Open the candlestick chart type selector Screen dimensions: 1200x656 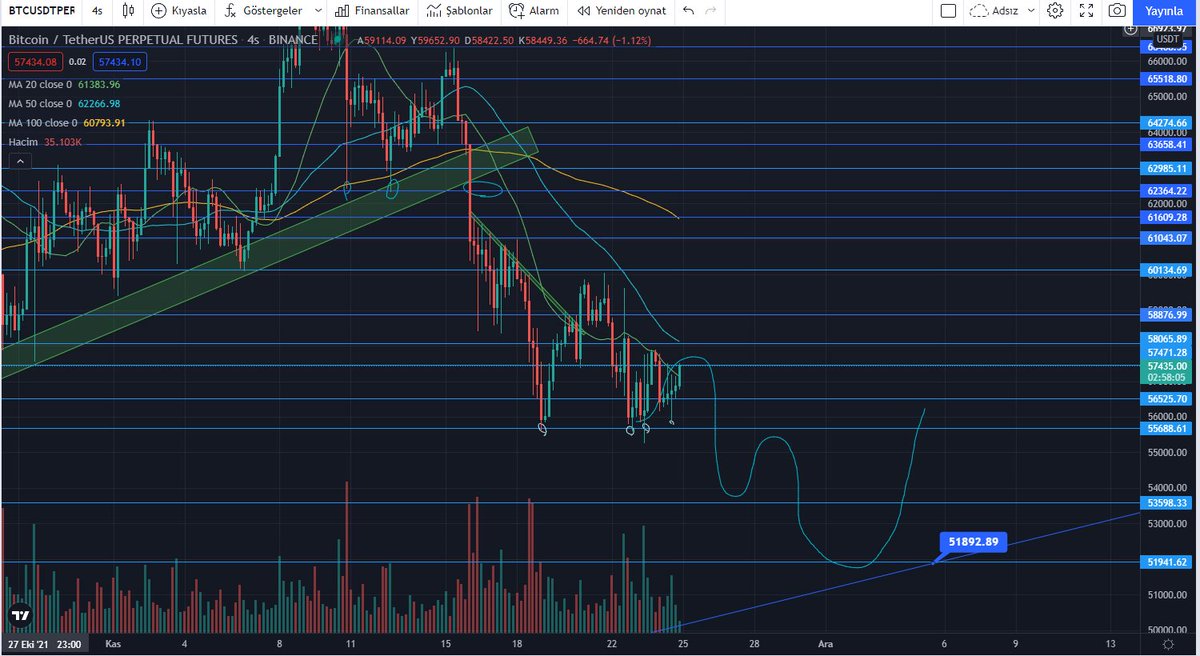[x=128, y=11]
